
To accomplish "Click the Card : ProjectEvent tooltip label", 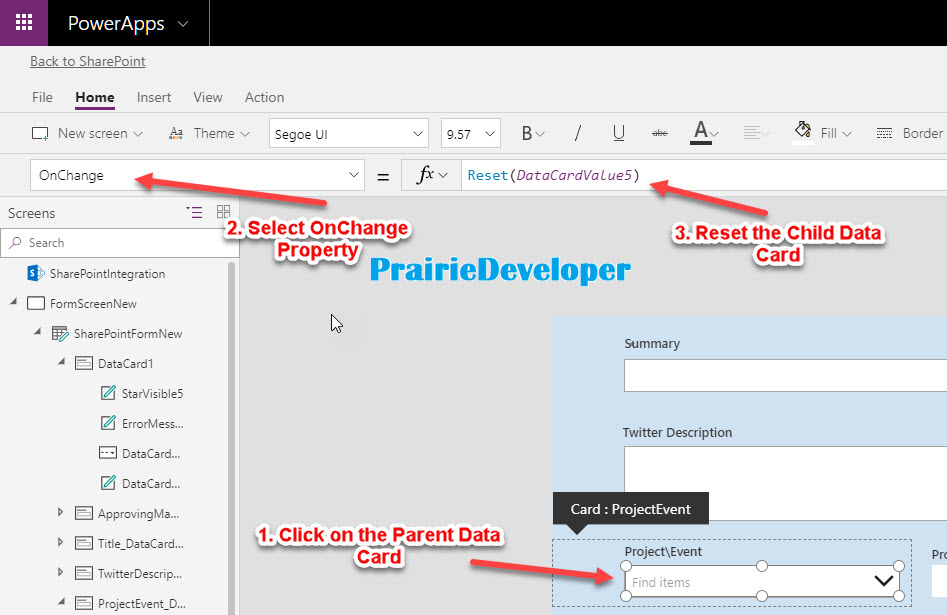I will (x=631, y=509).
